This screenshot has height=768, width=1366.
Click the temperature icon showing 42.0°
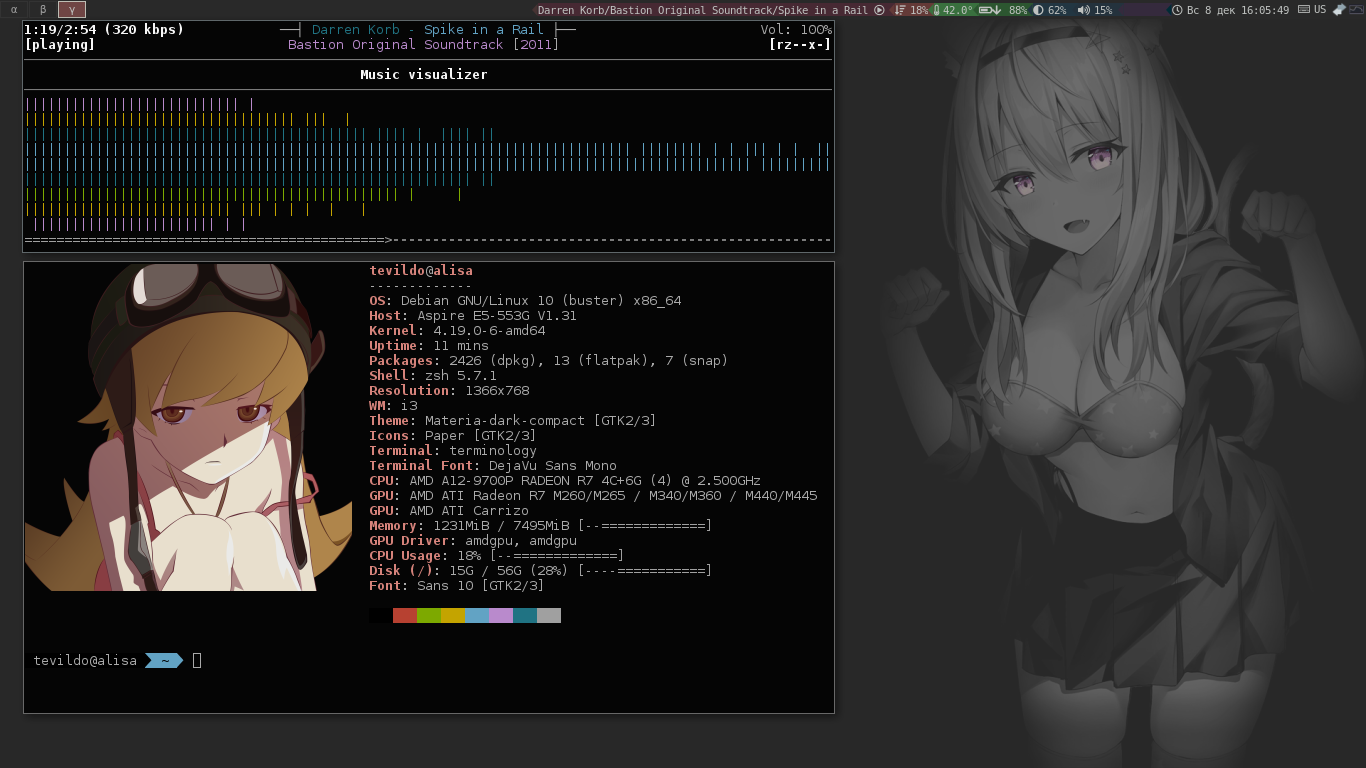coord(937,10)
